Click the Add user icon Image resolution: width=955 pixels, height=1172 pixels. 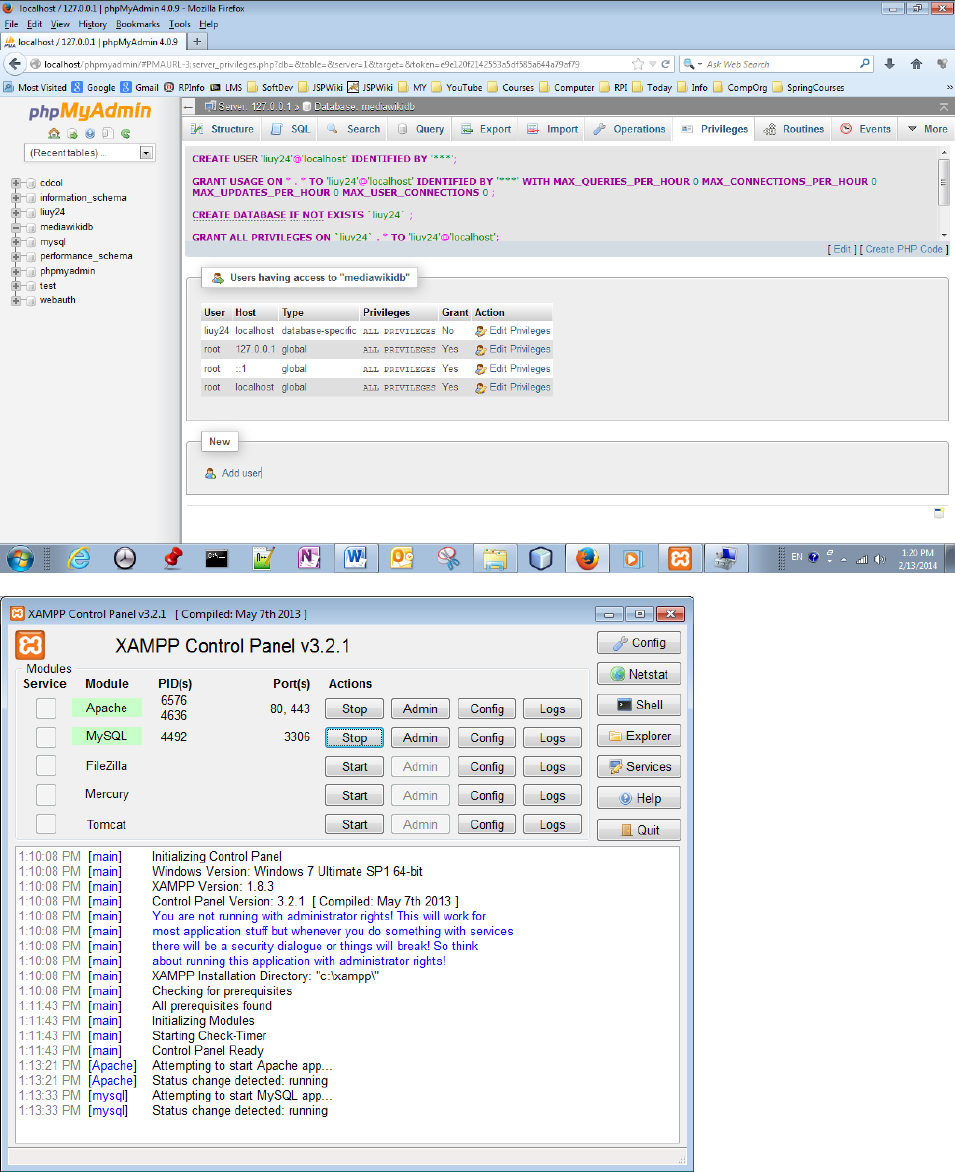[x=210, y=473]
